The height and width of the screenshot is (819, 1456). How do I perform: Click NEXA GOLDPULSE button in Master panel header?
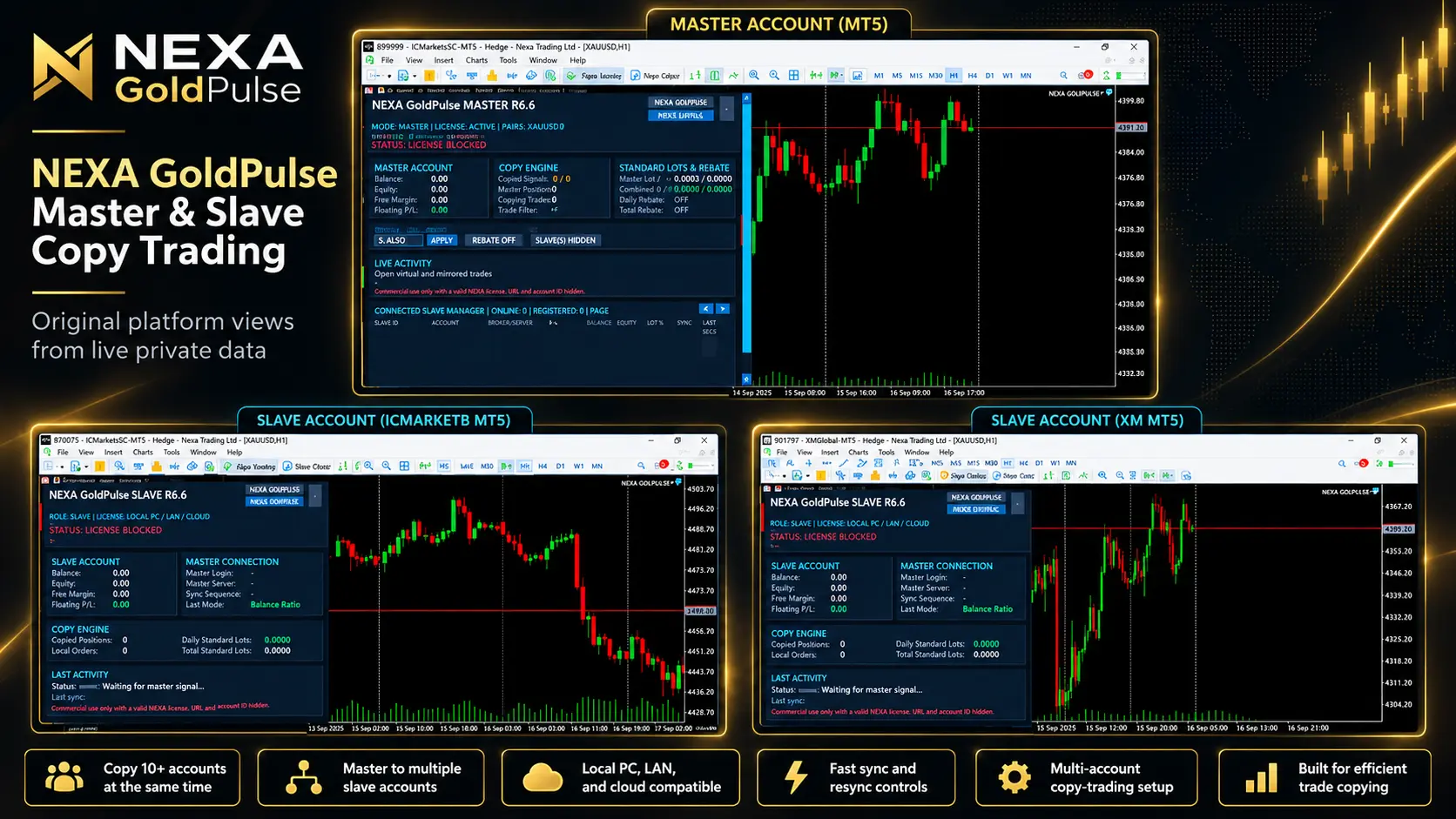(680, 102)
